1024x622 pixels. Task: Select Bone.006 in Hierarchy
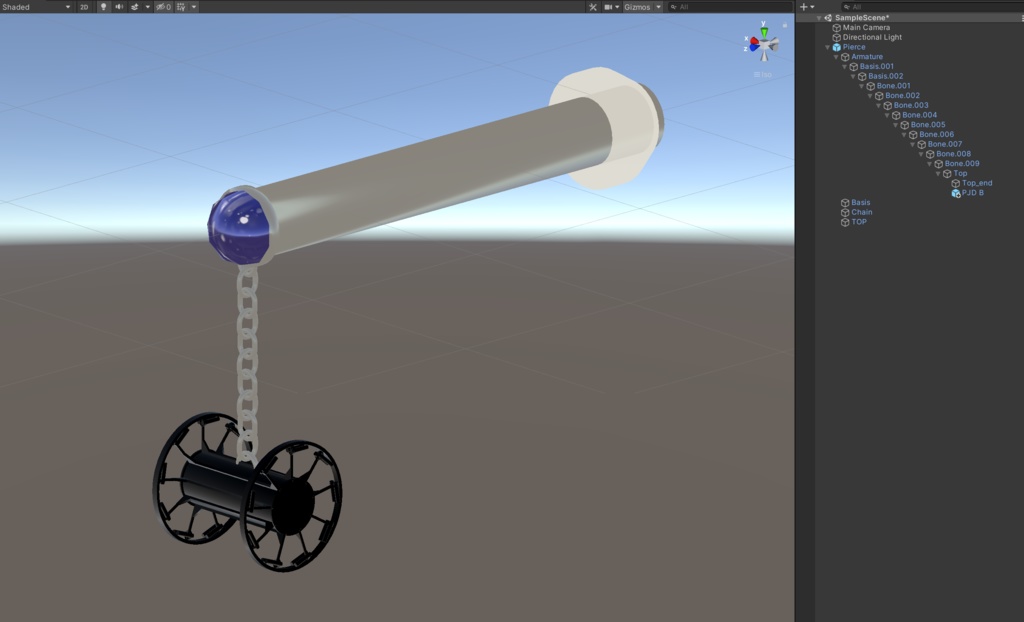click(x=936, y=135)
